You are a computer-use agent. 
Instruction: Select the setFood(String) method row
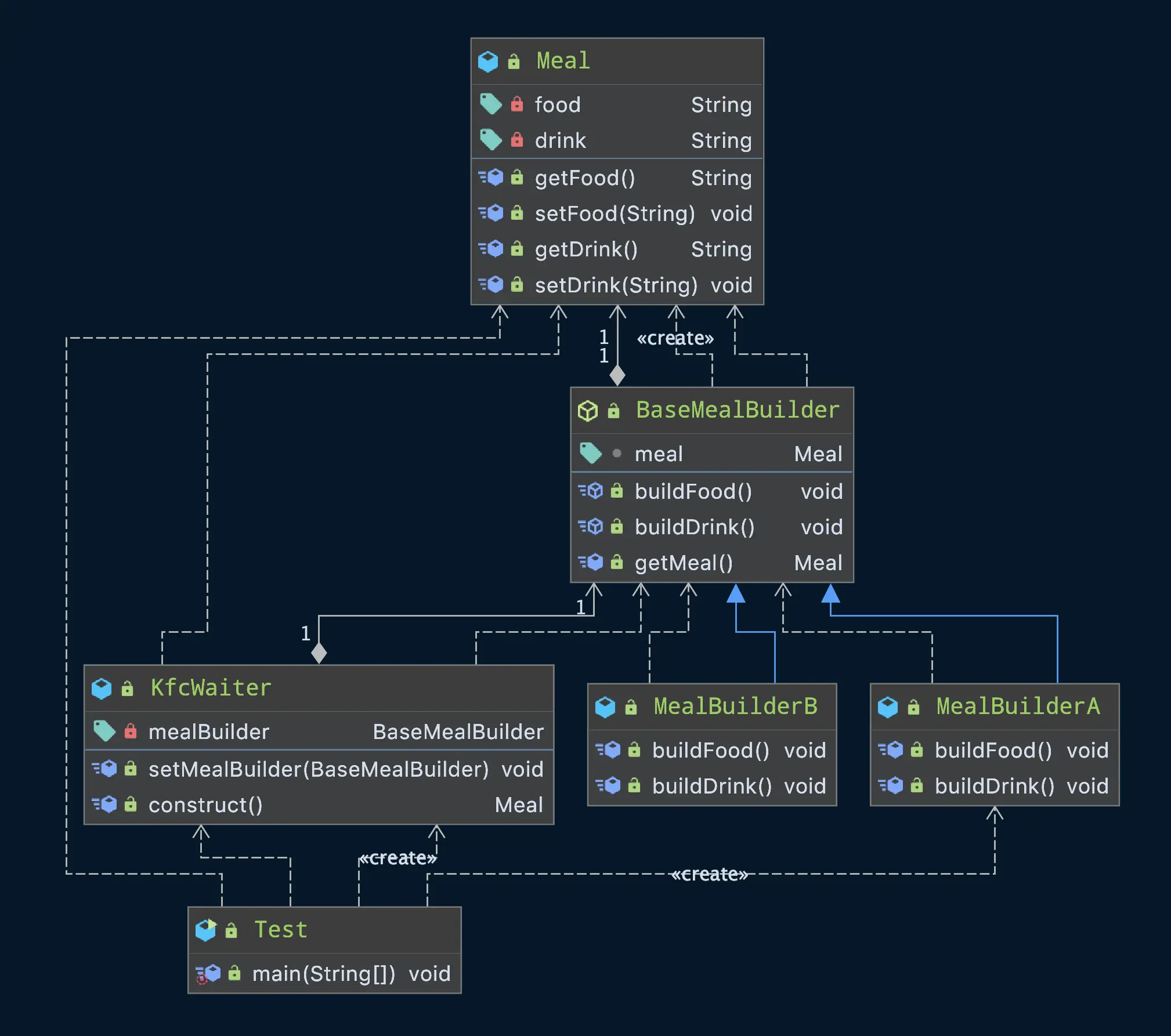[615, 213]
